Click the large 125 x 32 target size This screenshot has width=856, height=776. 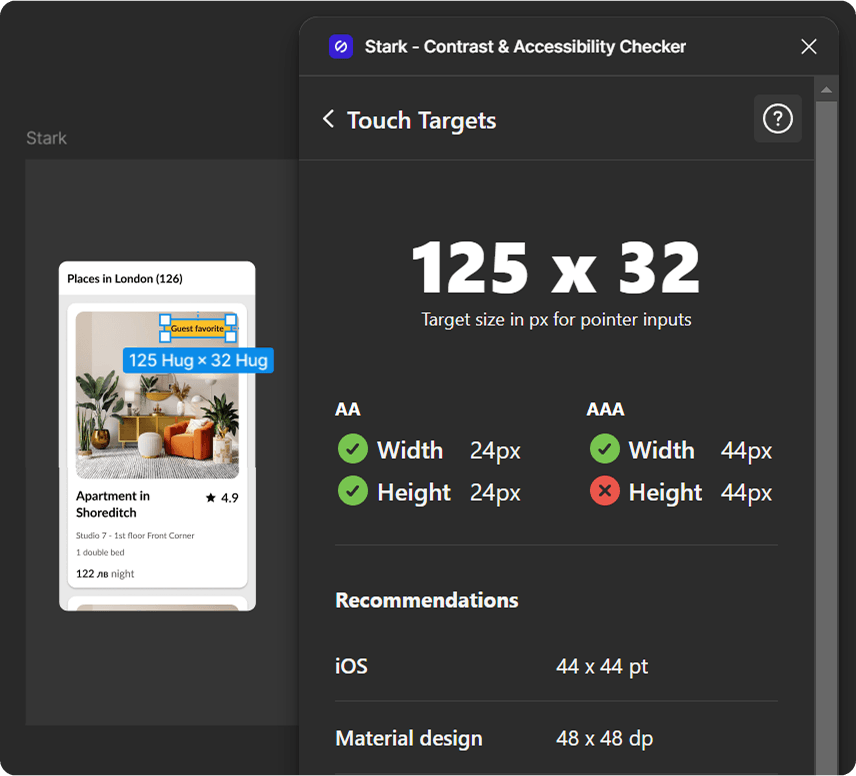click(x=556, y=268)
